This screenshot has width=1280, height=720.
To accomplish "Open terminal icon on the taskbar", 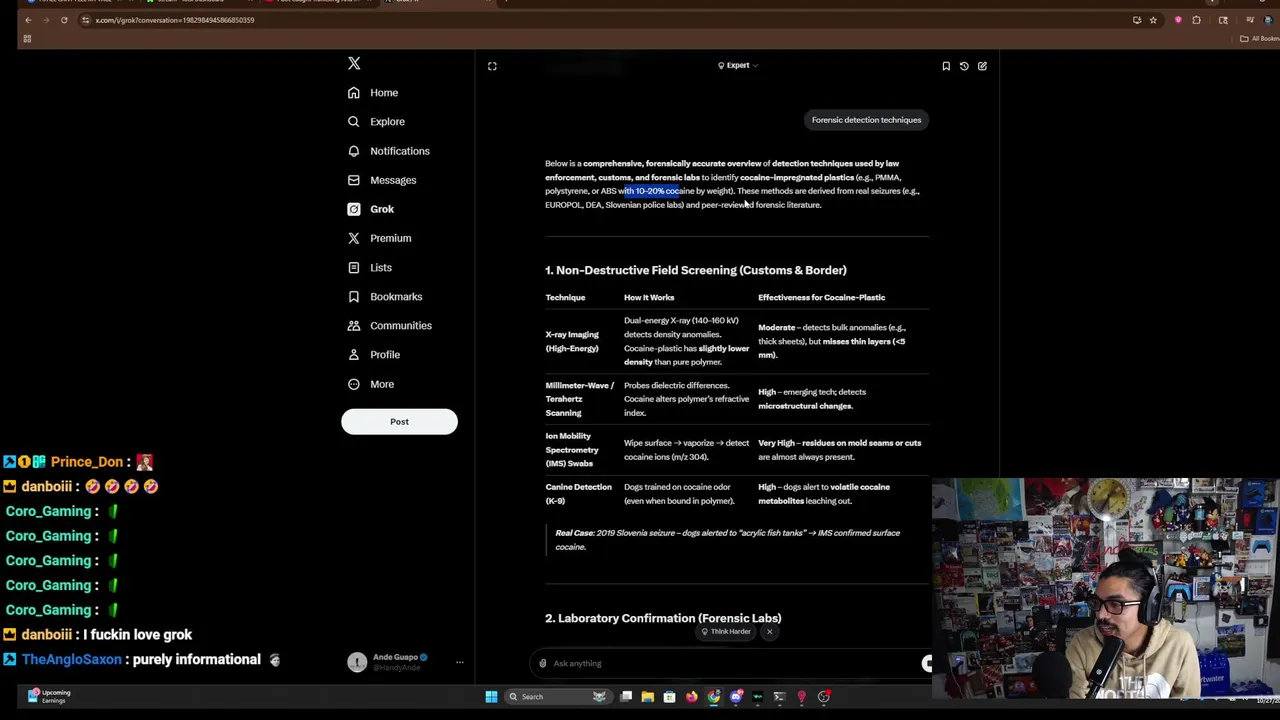I will click(779, 697).
